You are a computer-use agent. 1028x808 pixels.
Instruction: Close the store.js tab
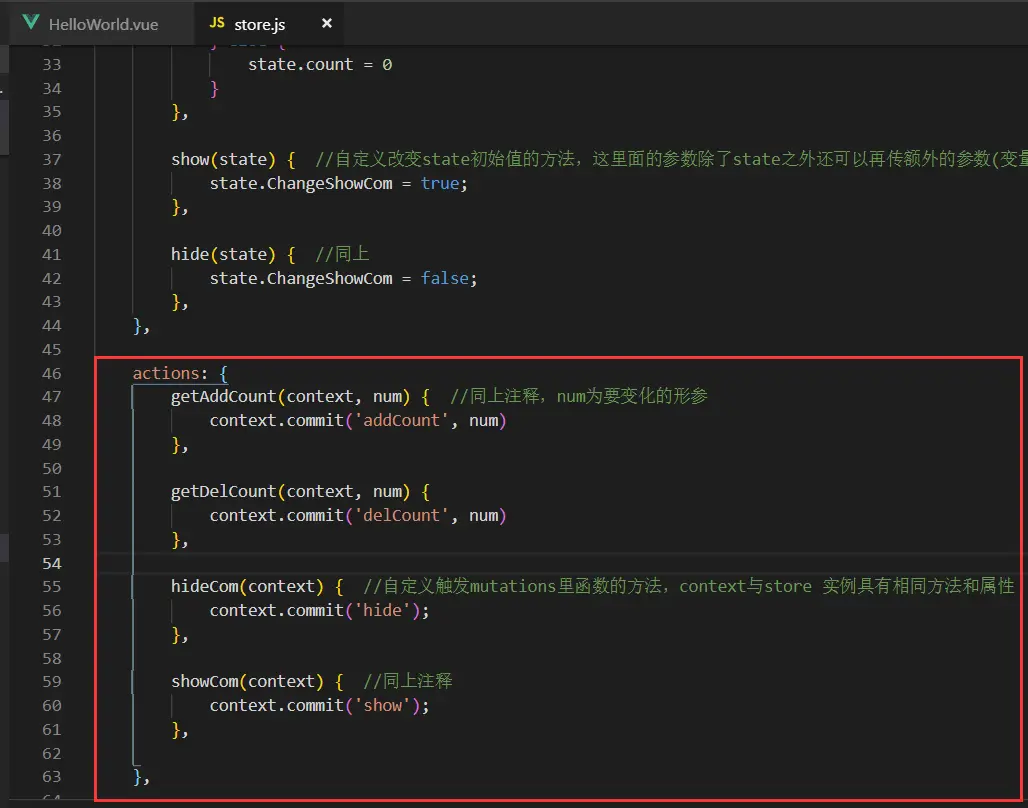tap(326, 24)
